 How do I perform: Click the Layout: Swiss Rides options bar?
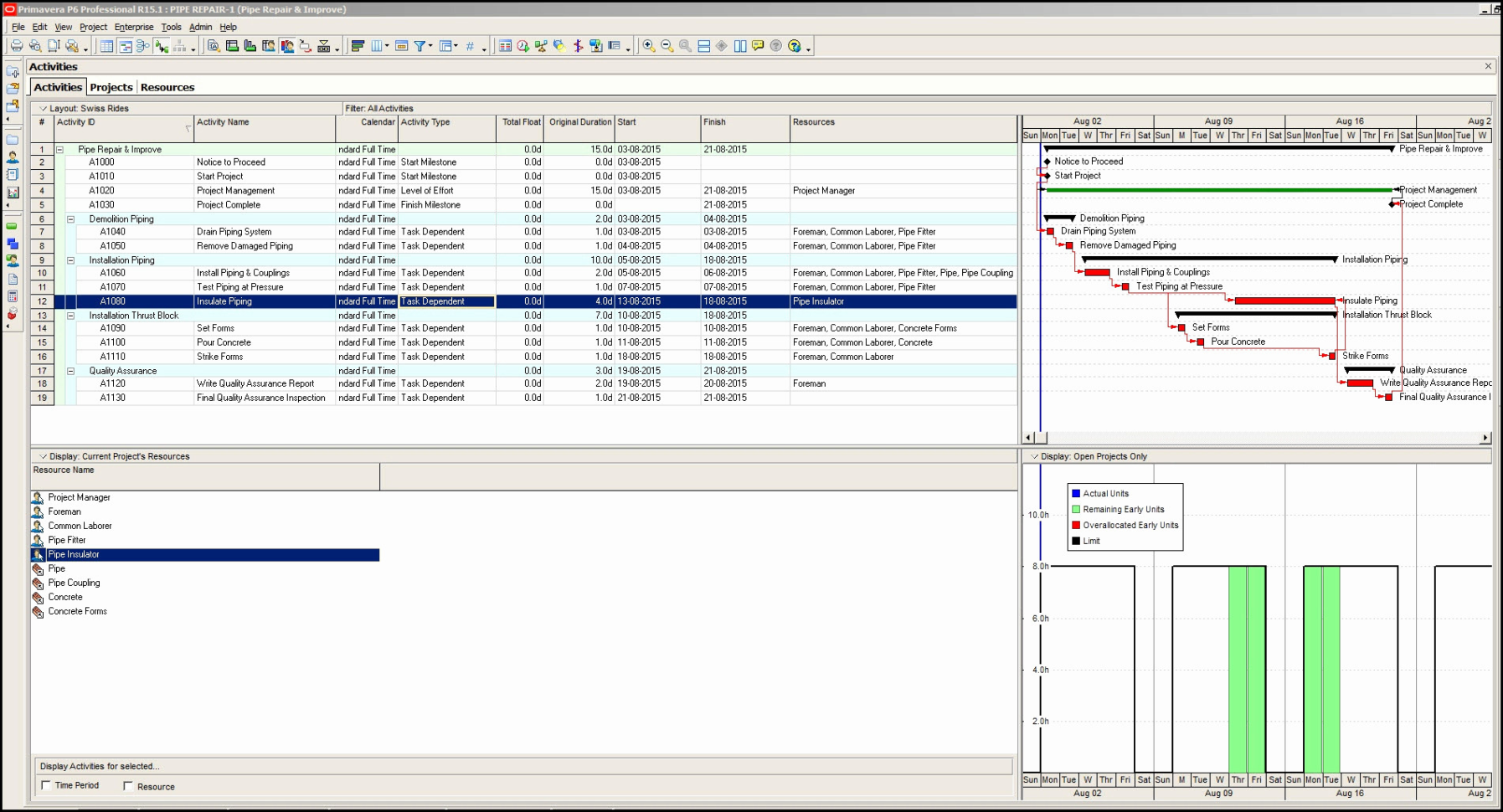click(84, 108)
